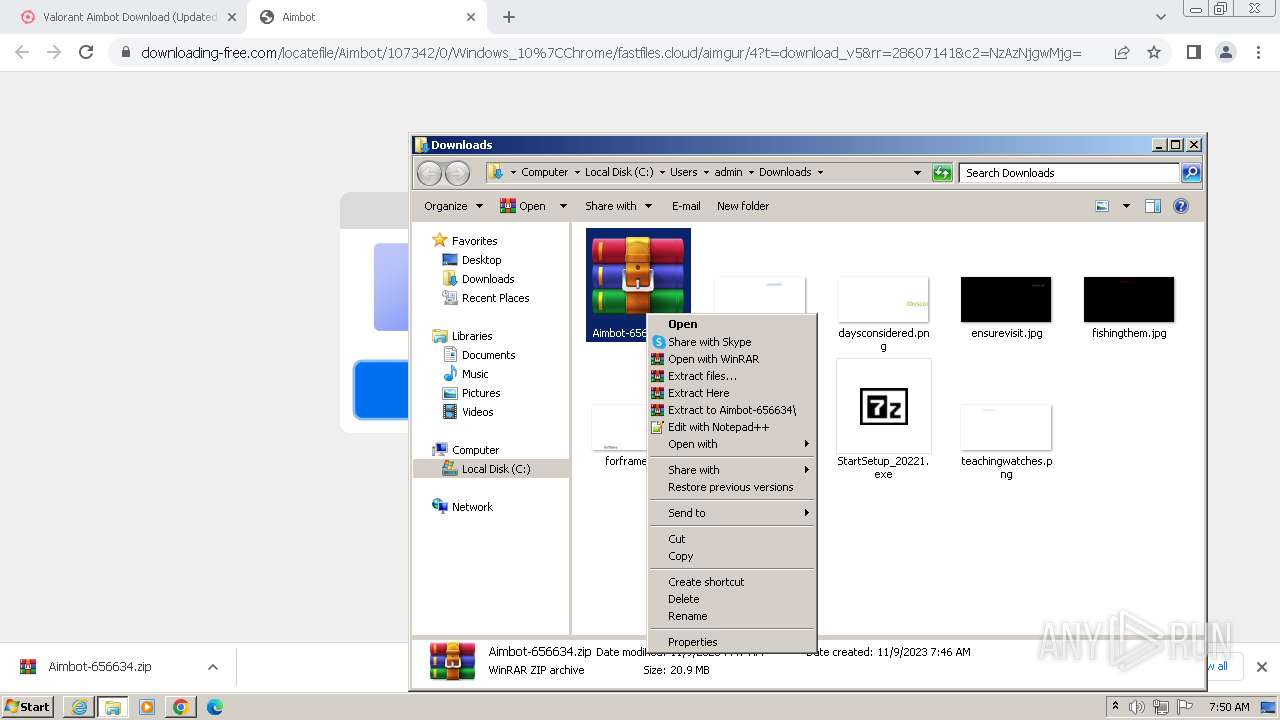Click the volume icon in system tray
Image resolution: width=1280 pixels, height=720 pixels.
(x=1137, y=707)
